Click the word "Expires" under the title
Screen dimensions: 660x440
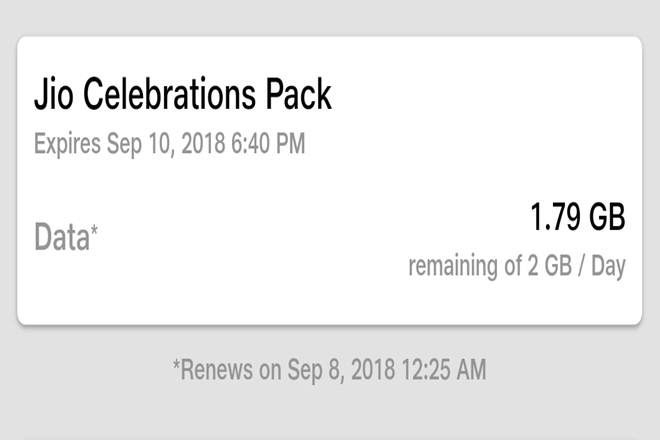67,145
